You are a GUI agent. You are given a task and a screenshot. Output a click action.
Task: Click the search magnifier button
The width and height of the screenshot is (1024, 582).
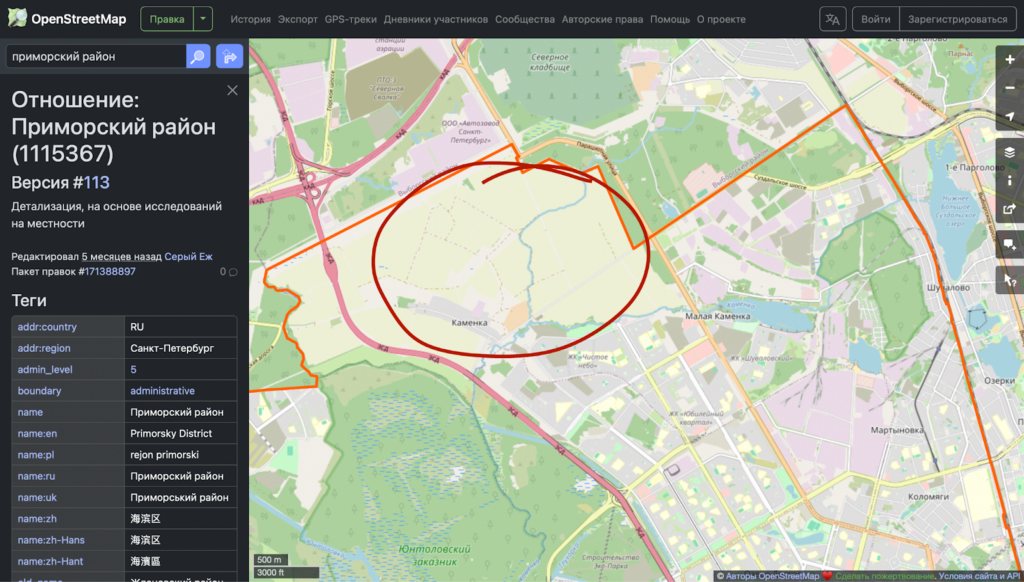(x=198, y=57)
